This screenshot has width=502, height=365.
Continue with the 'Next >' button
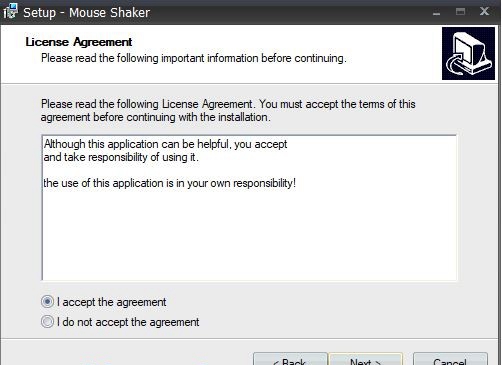(366, 359)
